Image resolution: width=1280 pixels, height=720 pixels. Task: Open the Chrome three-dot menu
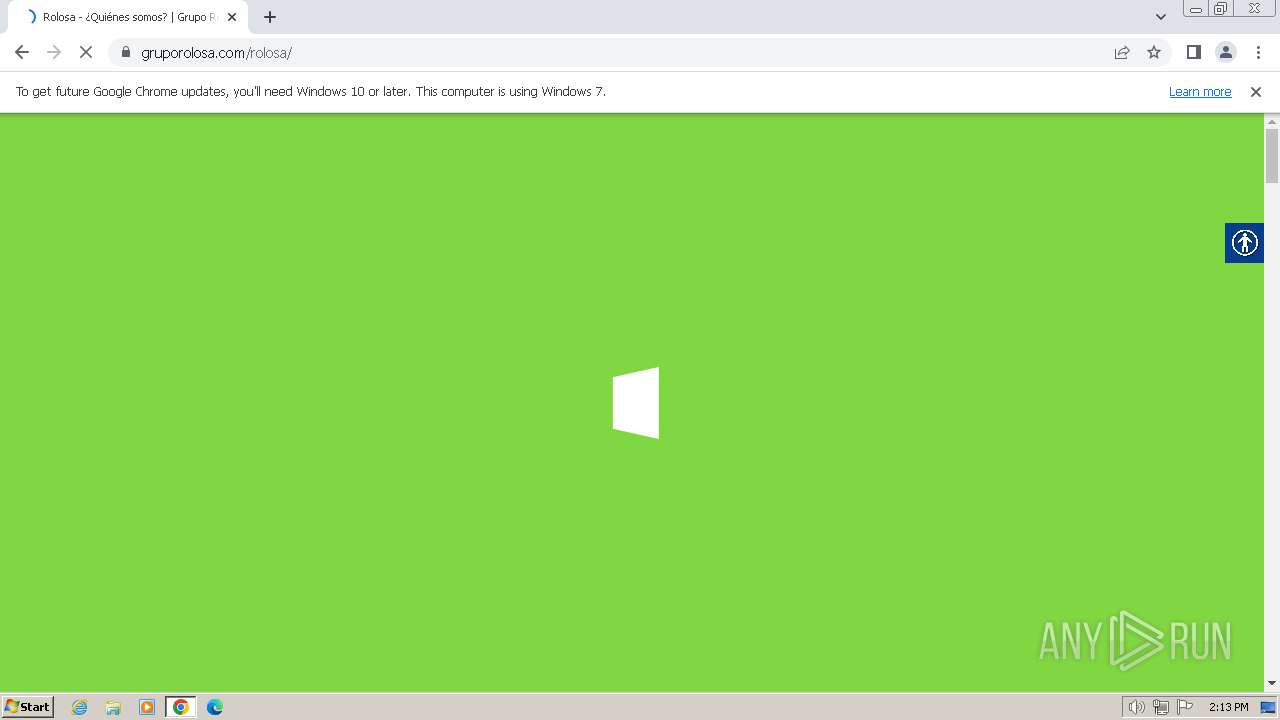point(1258,52)
